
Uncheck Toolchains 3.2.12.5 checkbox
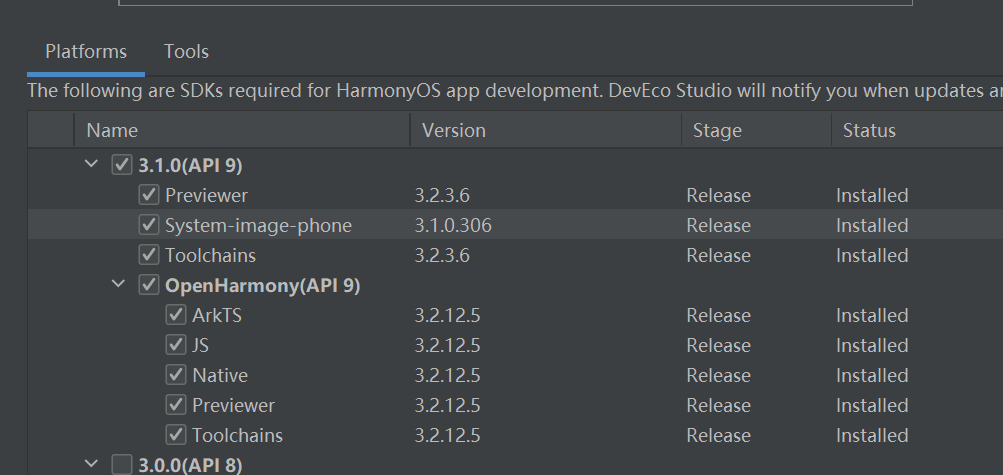tap(175, 435)
